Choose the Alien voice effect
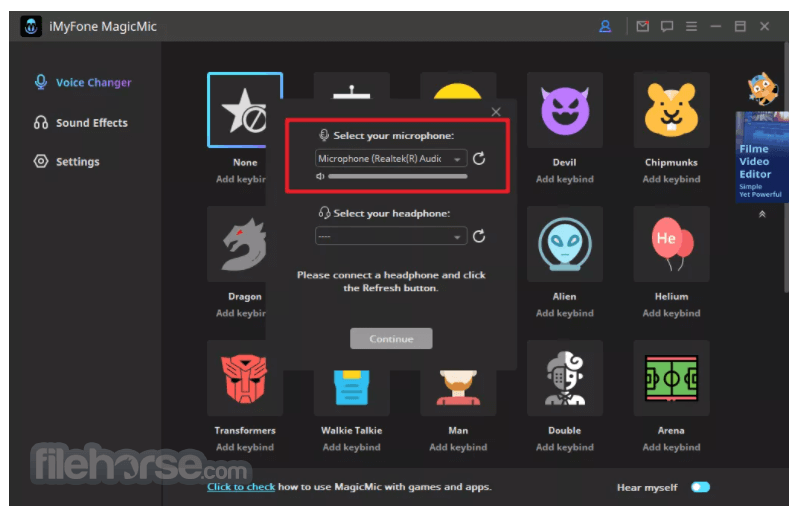Image resolution: width=798 pixels, height=515 pixels. [564, 244]
